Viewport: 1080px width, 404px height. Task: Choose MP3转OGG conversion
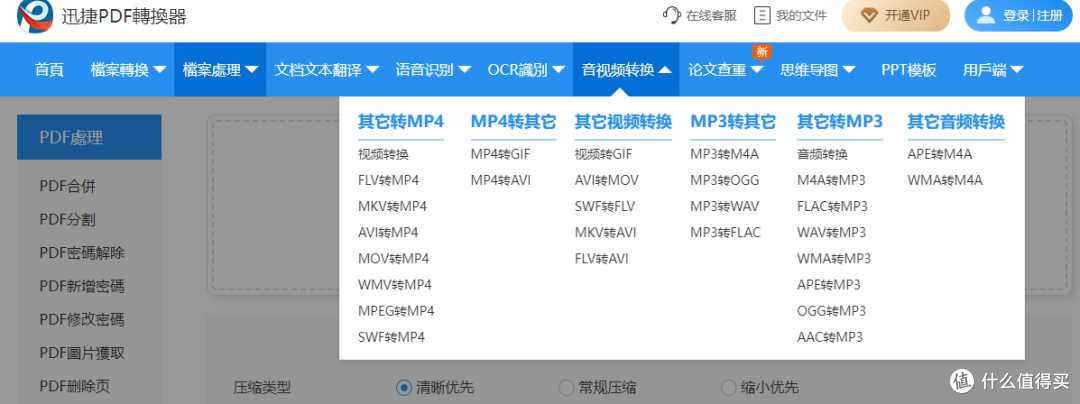coord(725,180)
